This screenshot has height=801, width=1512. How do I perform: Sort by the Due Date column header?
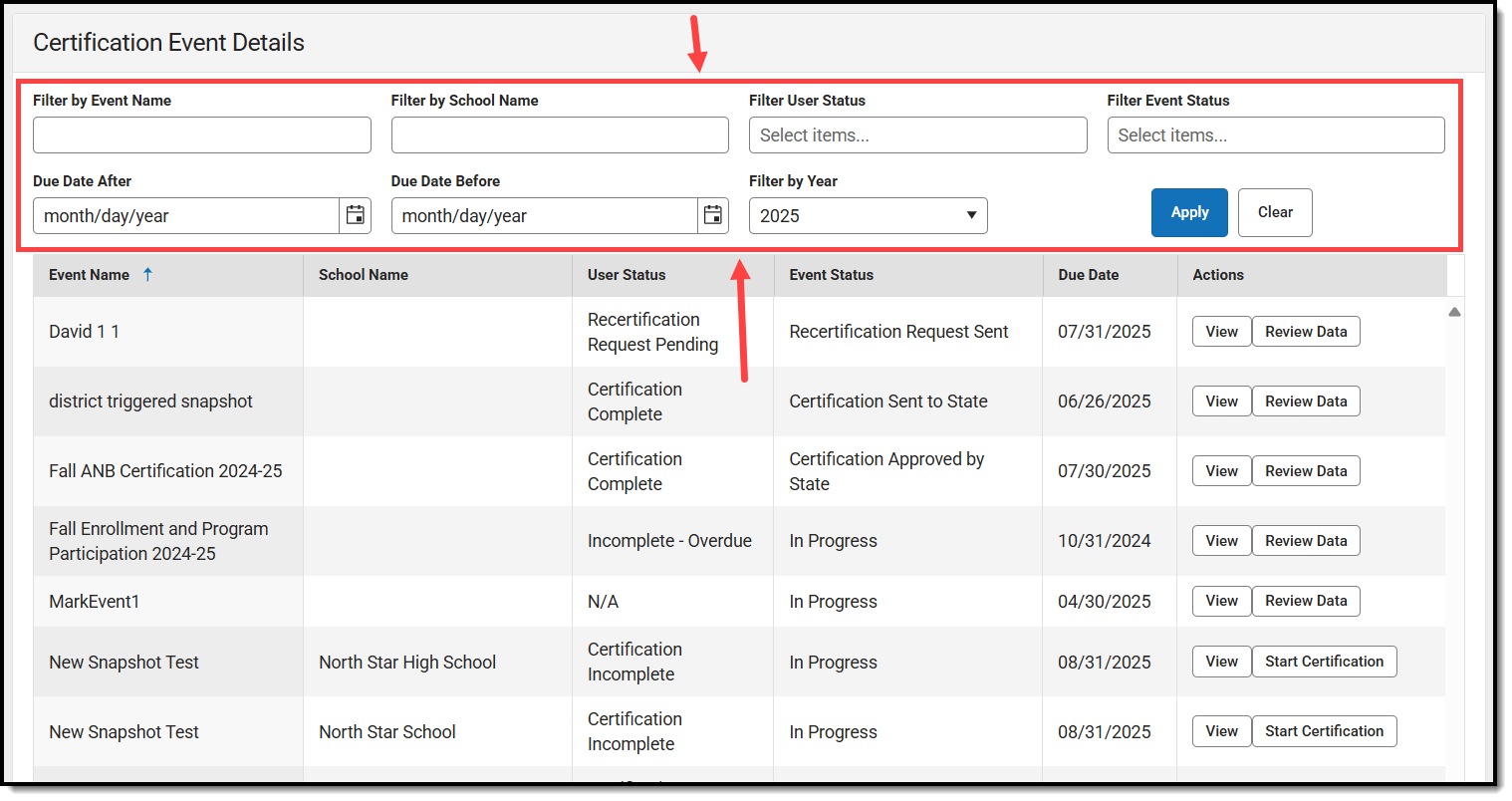pos(1089,274)
